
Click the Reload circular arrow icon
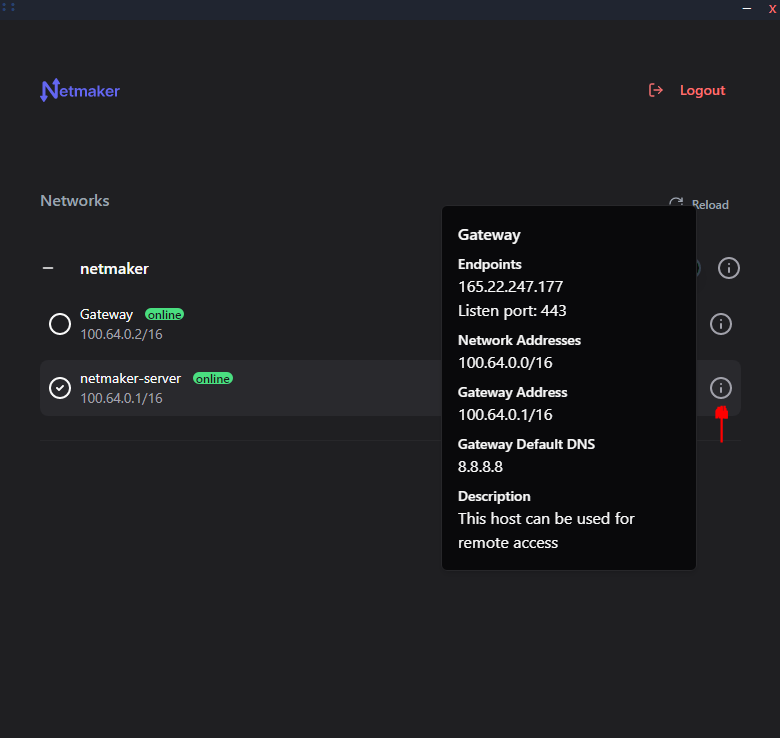pyautogui.click(x=677, y=204)
